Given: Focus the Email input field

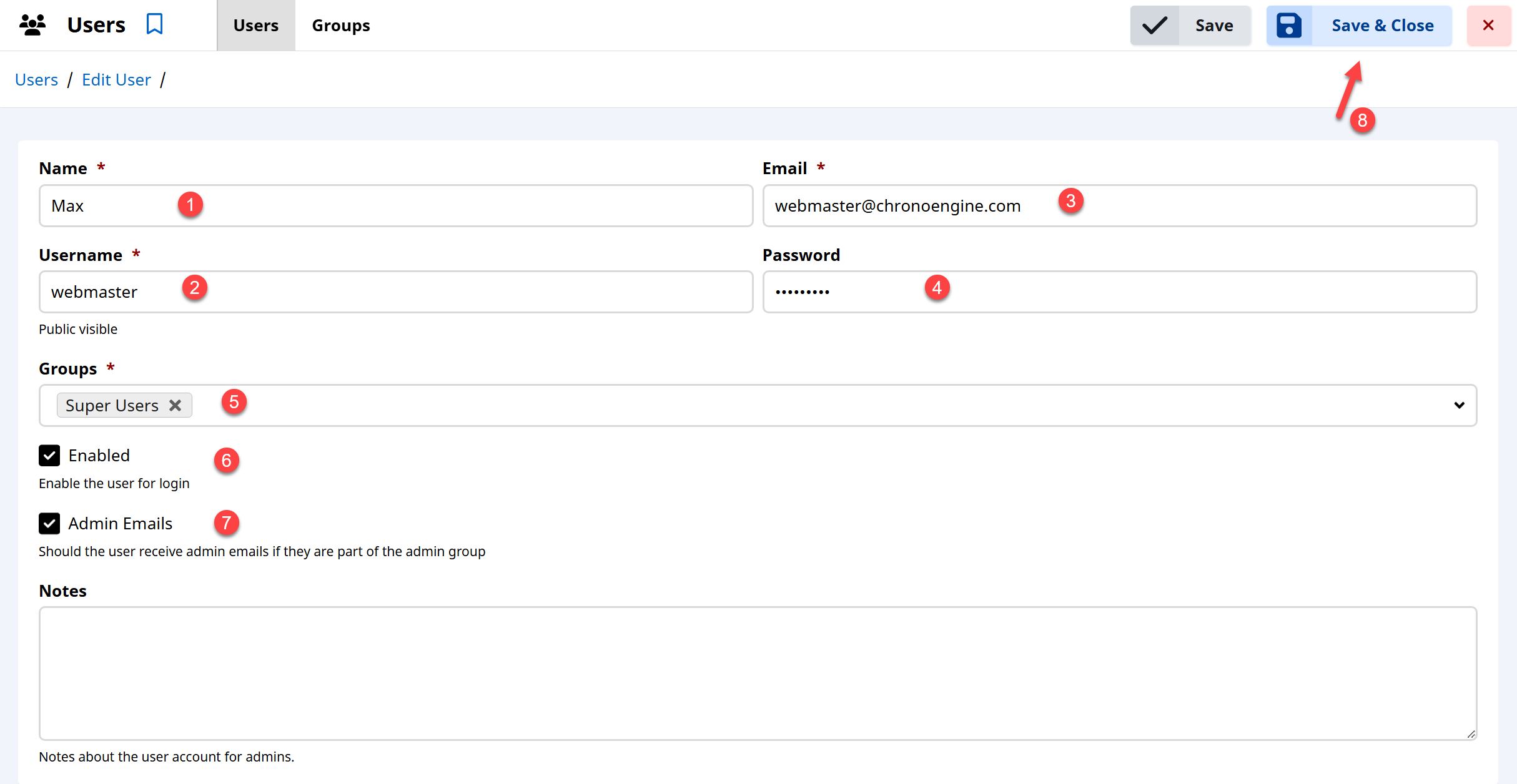Looking at the screenshot, I should pyautogui.click(x=1119, y=205).
